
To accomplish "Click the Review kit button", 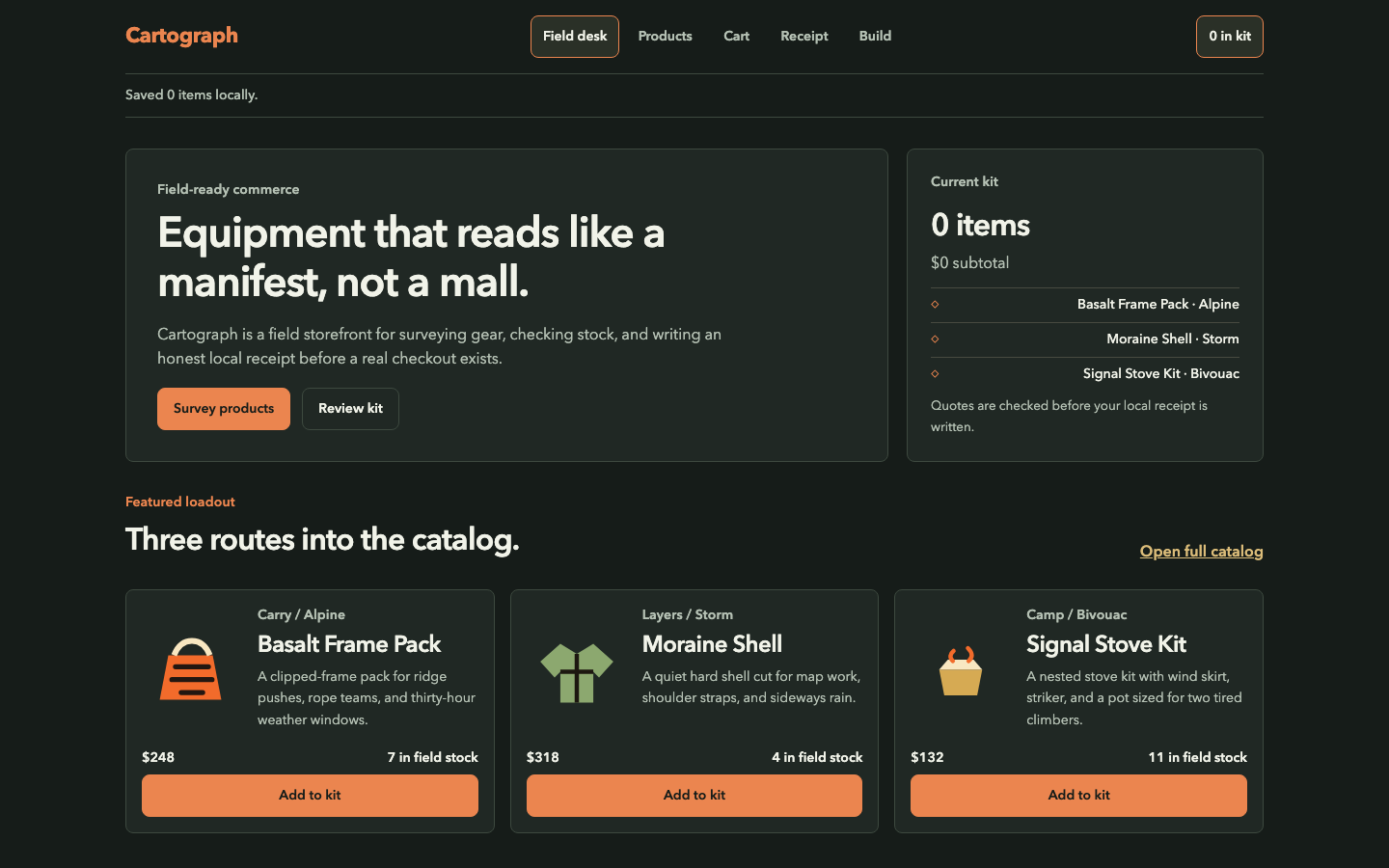I will click(x=350, y=409).
